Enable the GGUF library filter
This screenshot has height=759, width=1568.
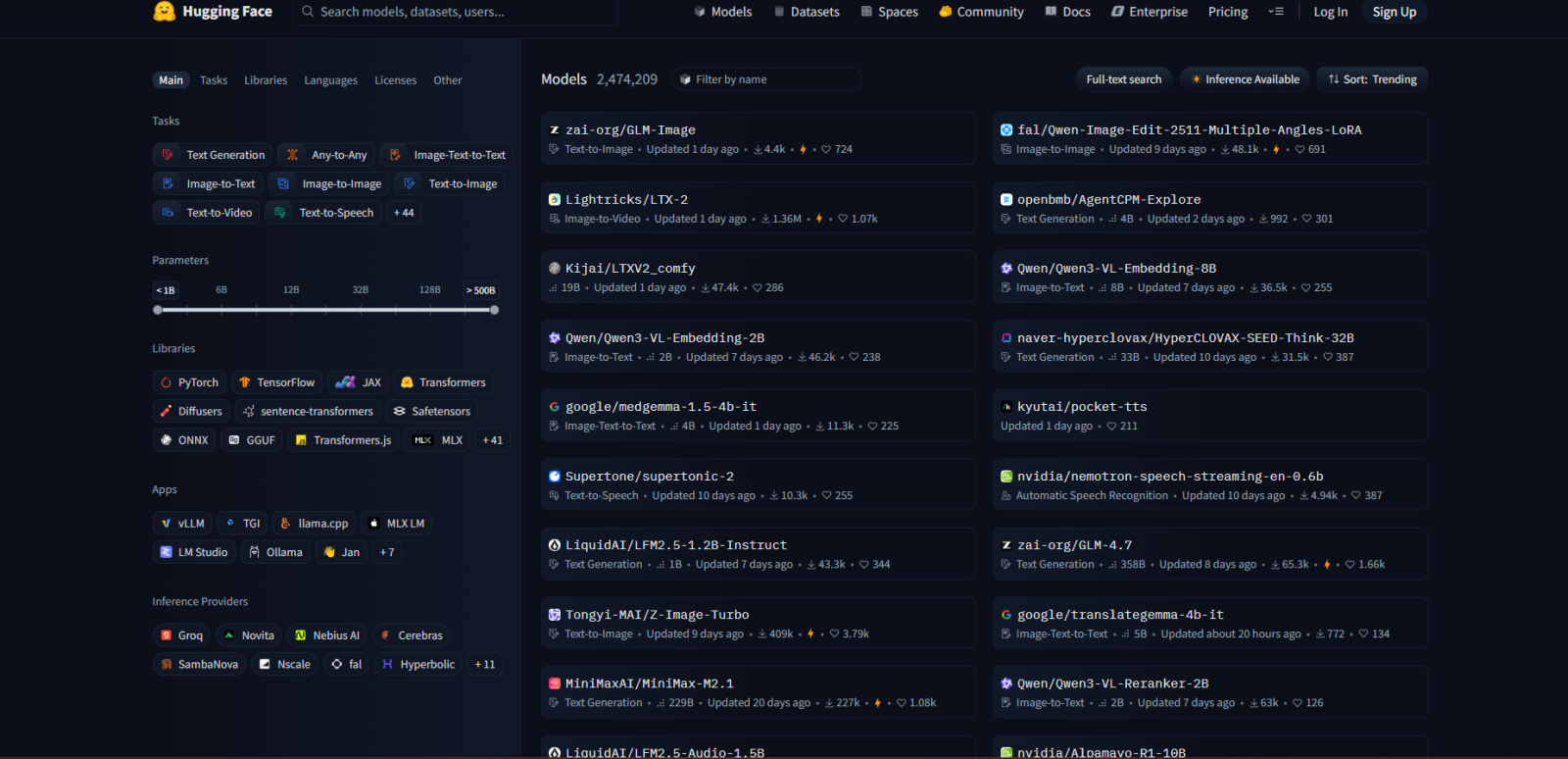(251, 440)
